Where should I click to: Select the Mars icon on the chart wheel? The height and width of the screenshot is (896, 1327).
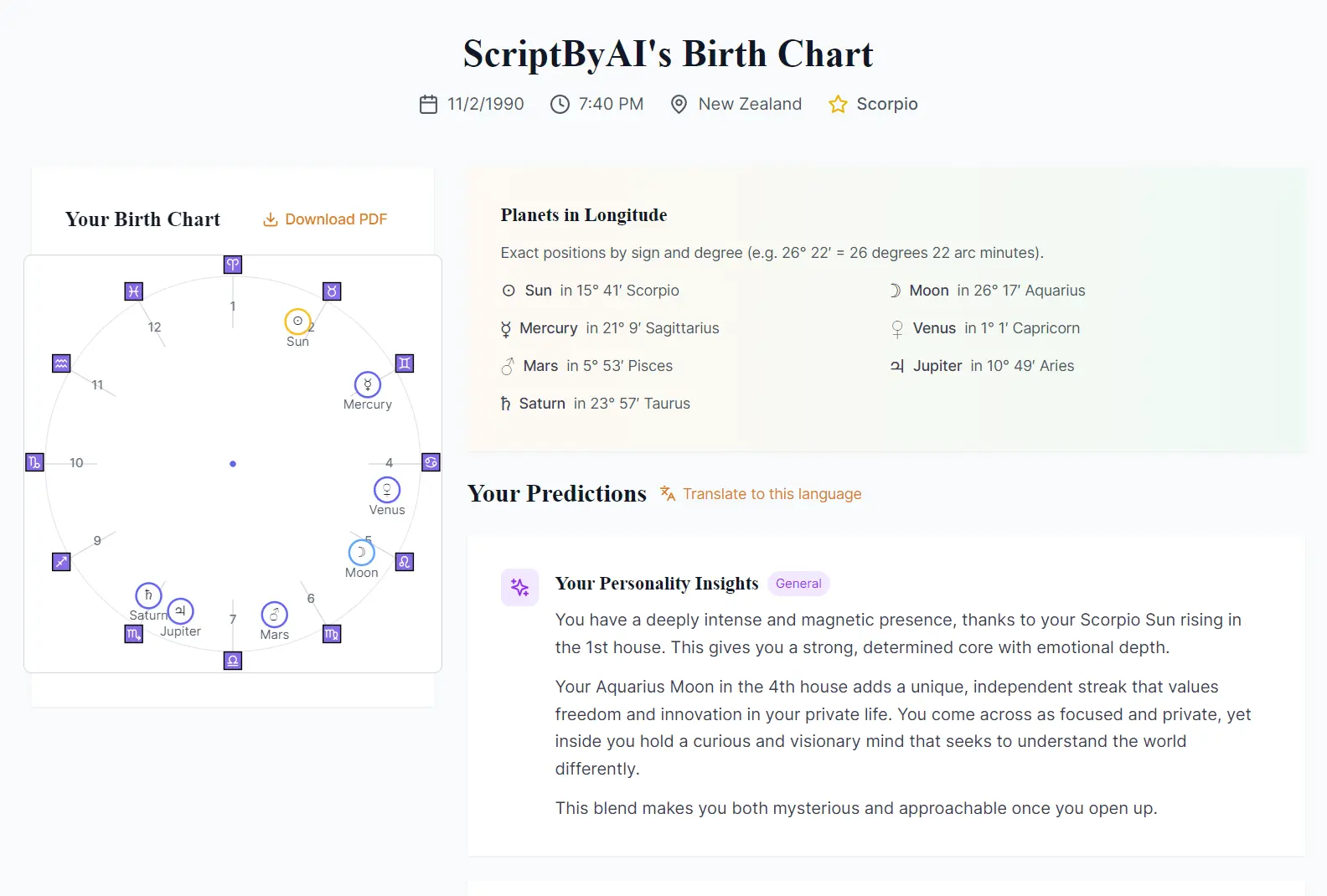coord(274,615)
